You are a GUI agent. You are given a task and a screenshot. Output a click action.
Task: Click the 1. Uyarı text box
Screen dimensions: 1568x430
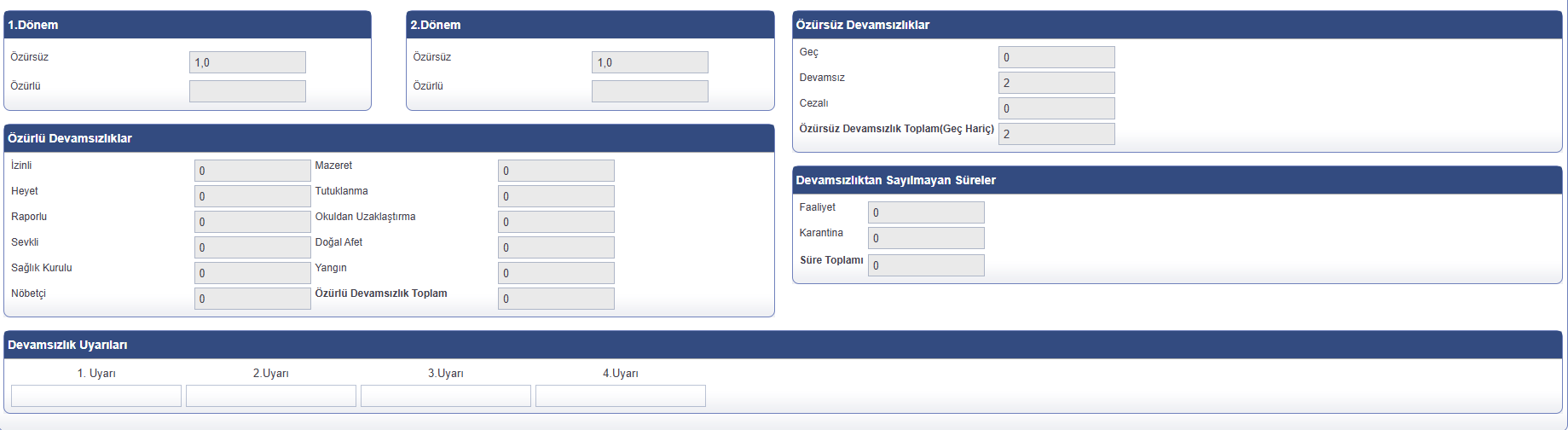click(96, 396)
